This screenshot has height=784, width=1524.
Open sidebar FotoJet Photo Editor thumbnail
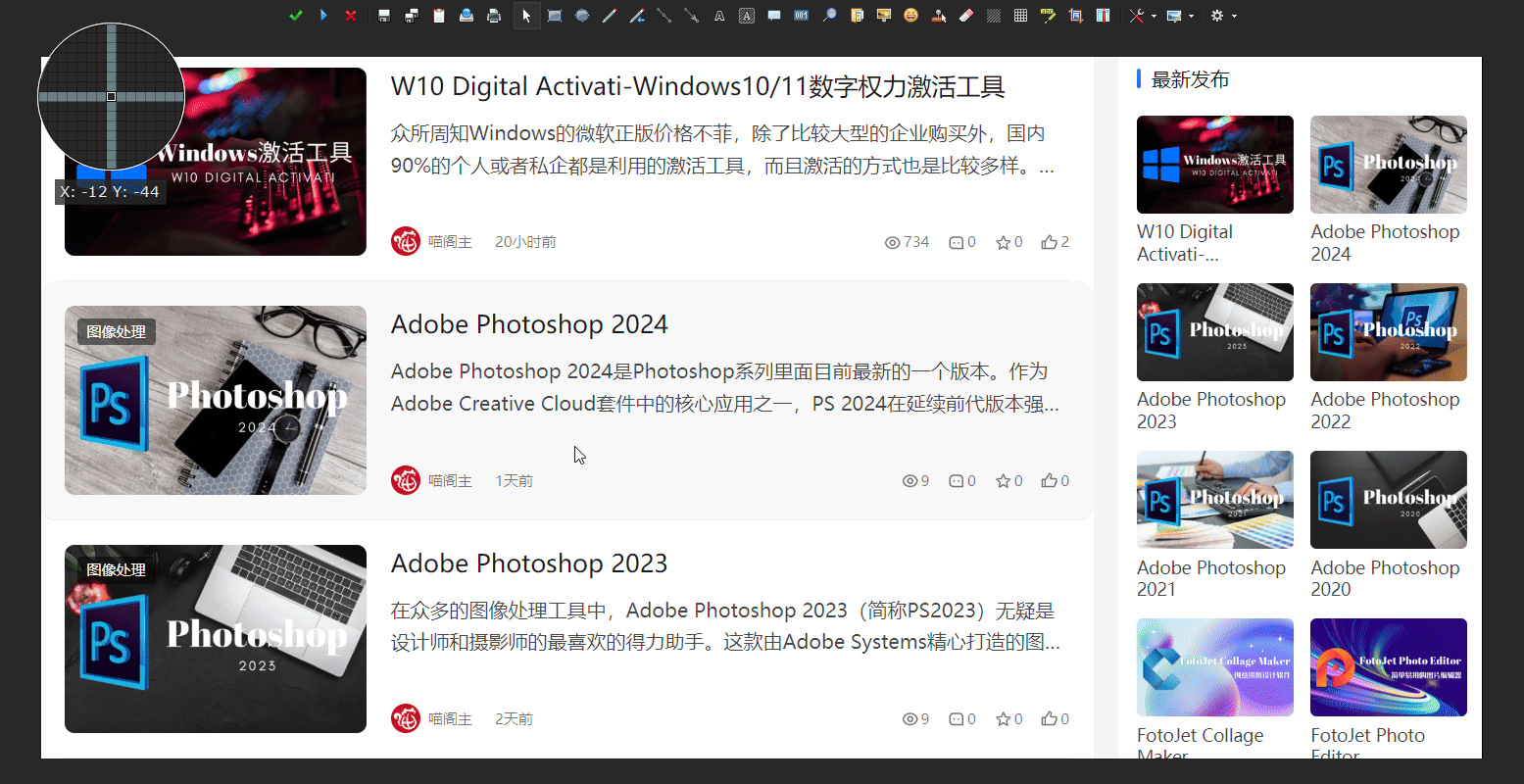1389,667
